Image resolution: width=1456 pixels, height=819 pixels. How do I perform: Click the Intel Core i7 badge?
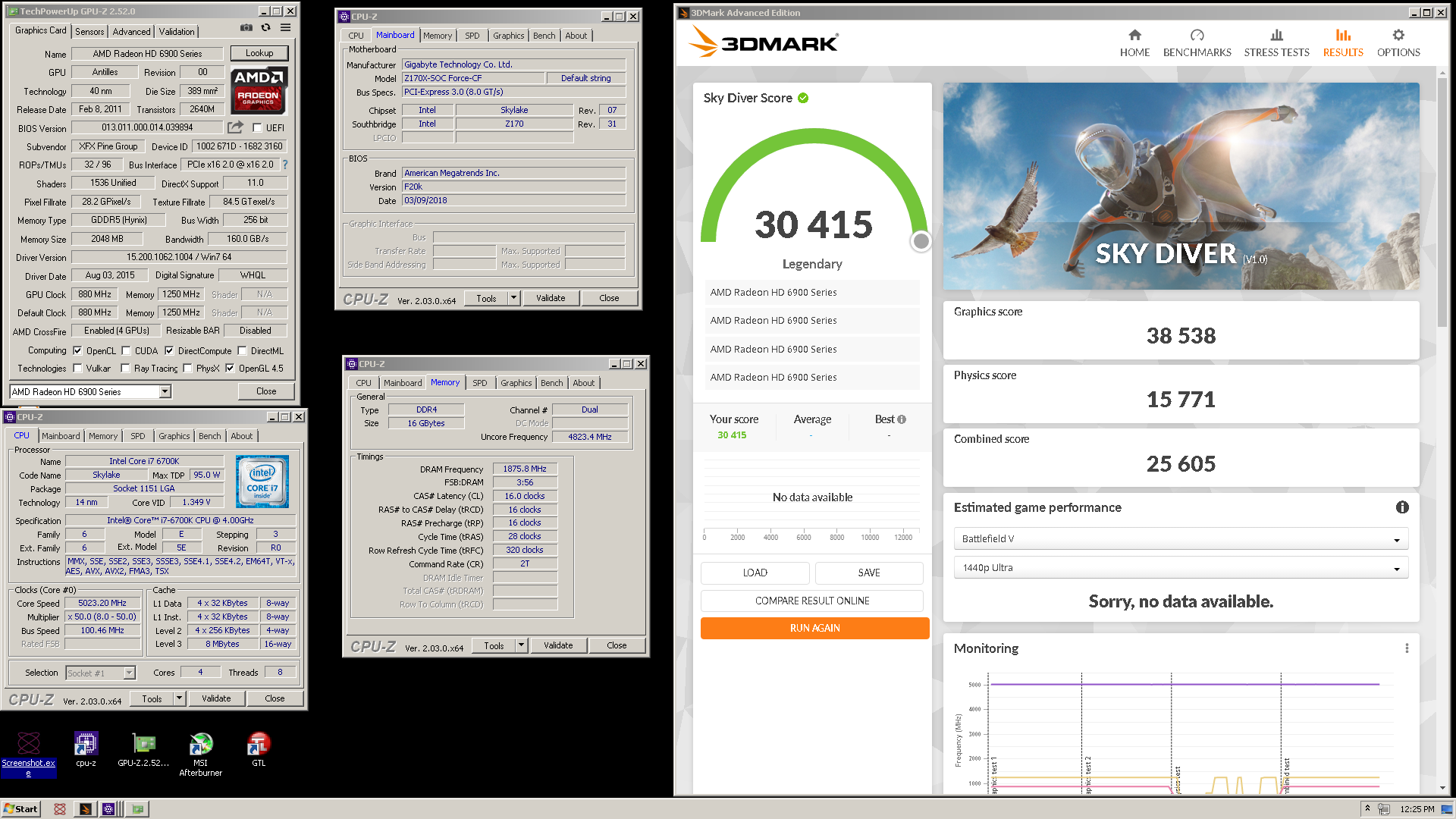tap(262, 482)
